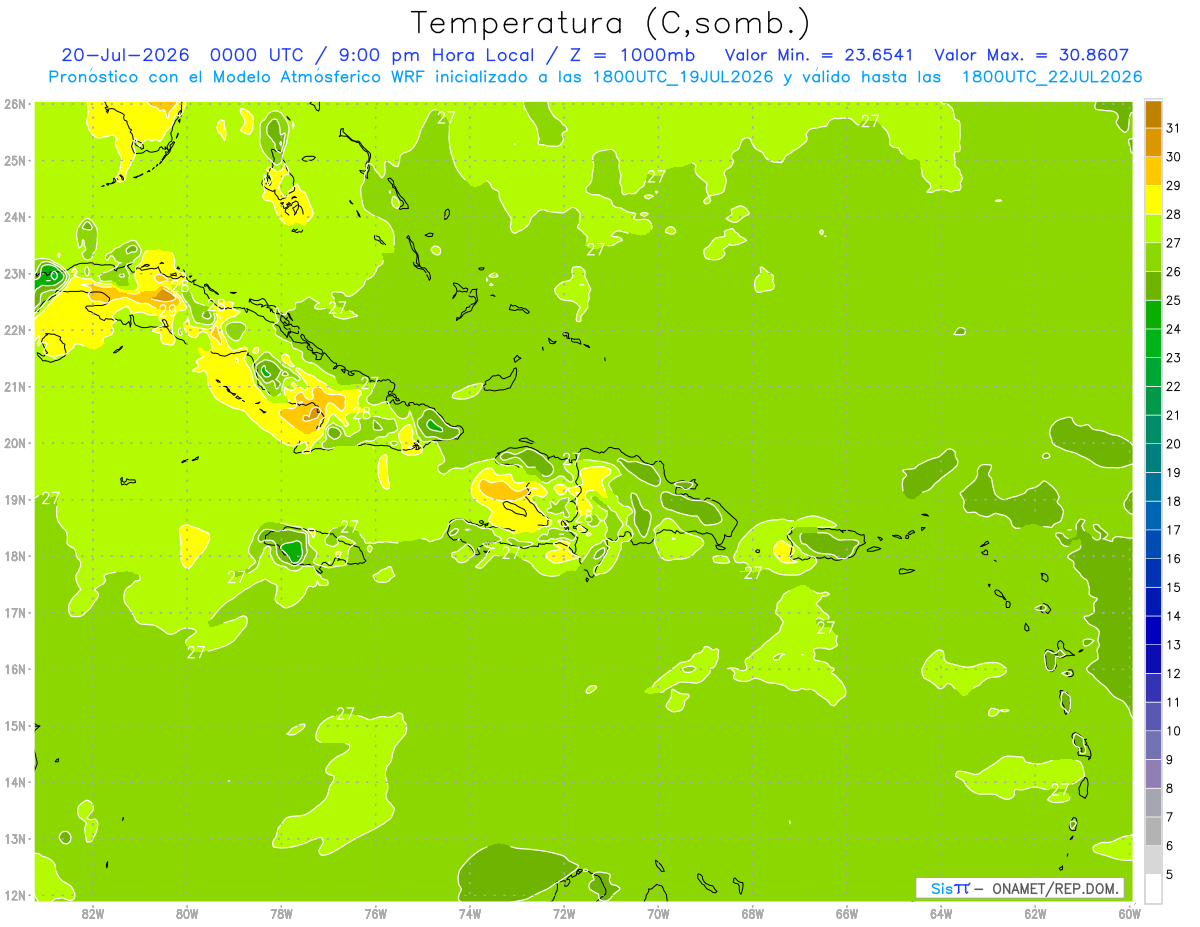Pick the purple colorbar swatch between 9 and 10
The width and height of the screenshot is (1200, 927).
click(x=1153, y=745)
